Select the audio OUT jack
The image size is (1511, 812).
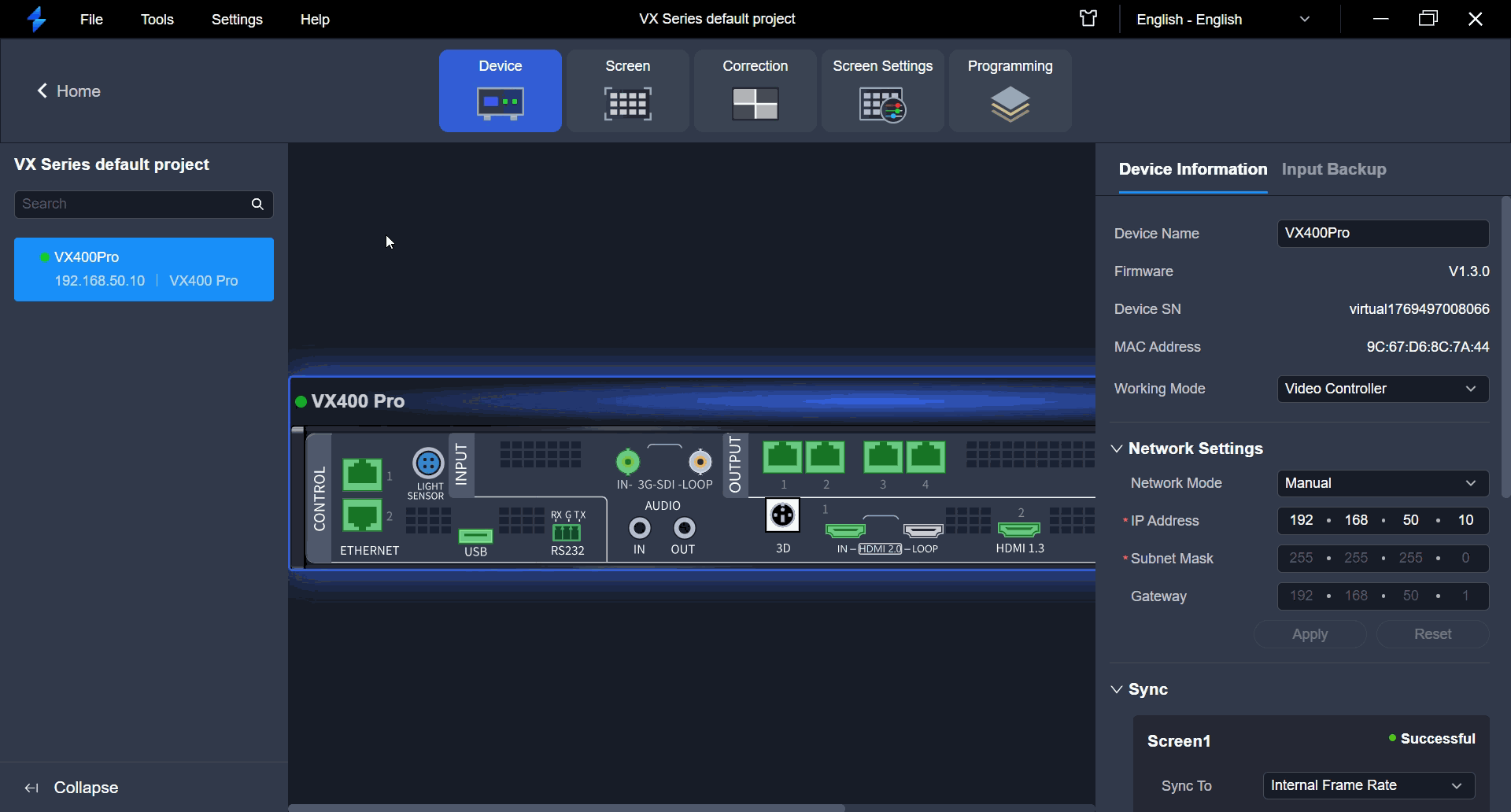click(685, 528)
